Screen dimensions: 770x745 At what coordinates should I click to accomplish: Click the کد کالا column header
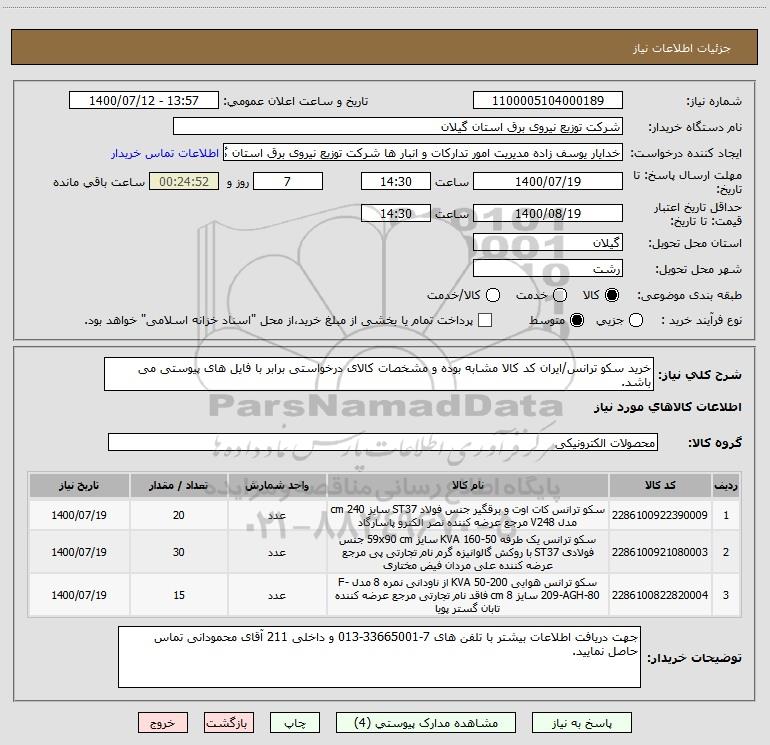(x=660, y=485)
